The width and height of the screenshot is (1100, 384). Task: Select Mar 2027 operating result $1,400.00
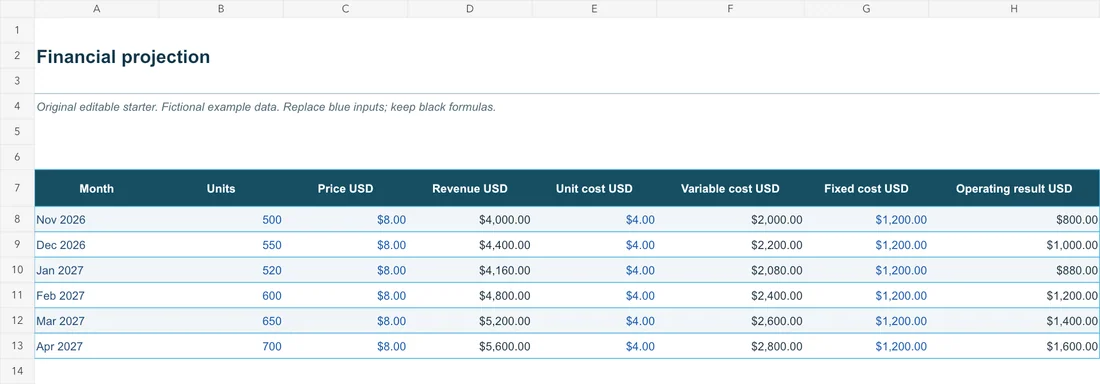[x=1014, y=321]
